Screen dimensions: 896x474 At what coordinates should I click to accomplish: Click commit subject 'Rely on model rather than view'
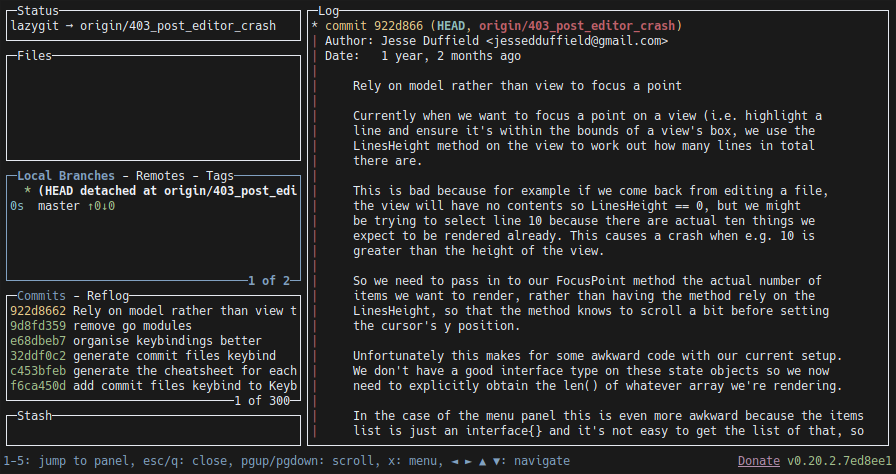(517, 86)
